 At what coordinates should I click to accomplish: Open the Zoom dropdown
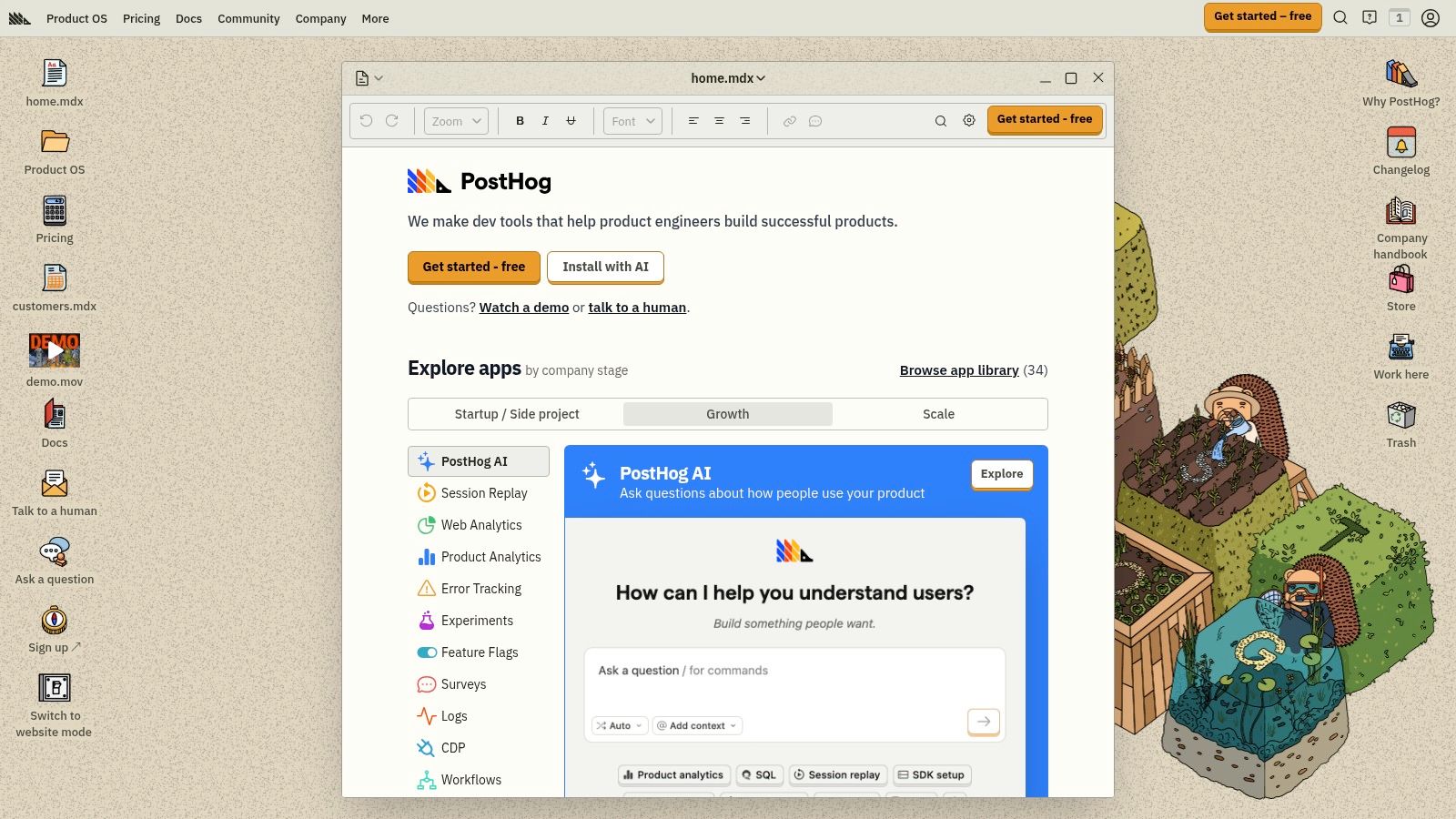click(x=456, y=121)
